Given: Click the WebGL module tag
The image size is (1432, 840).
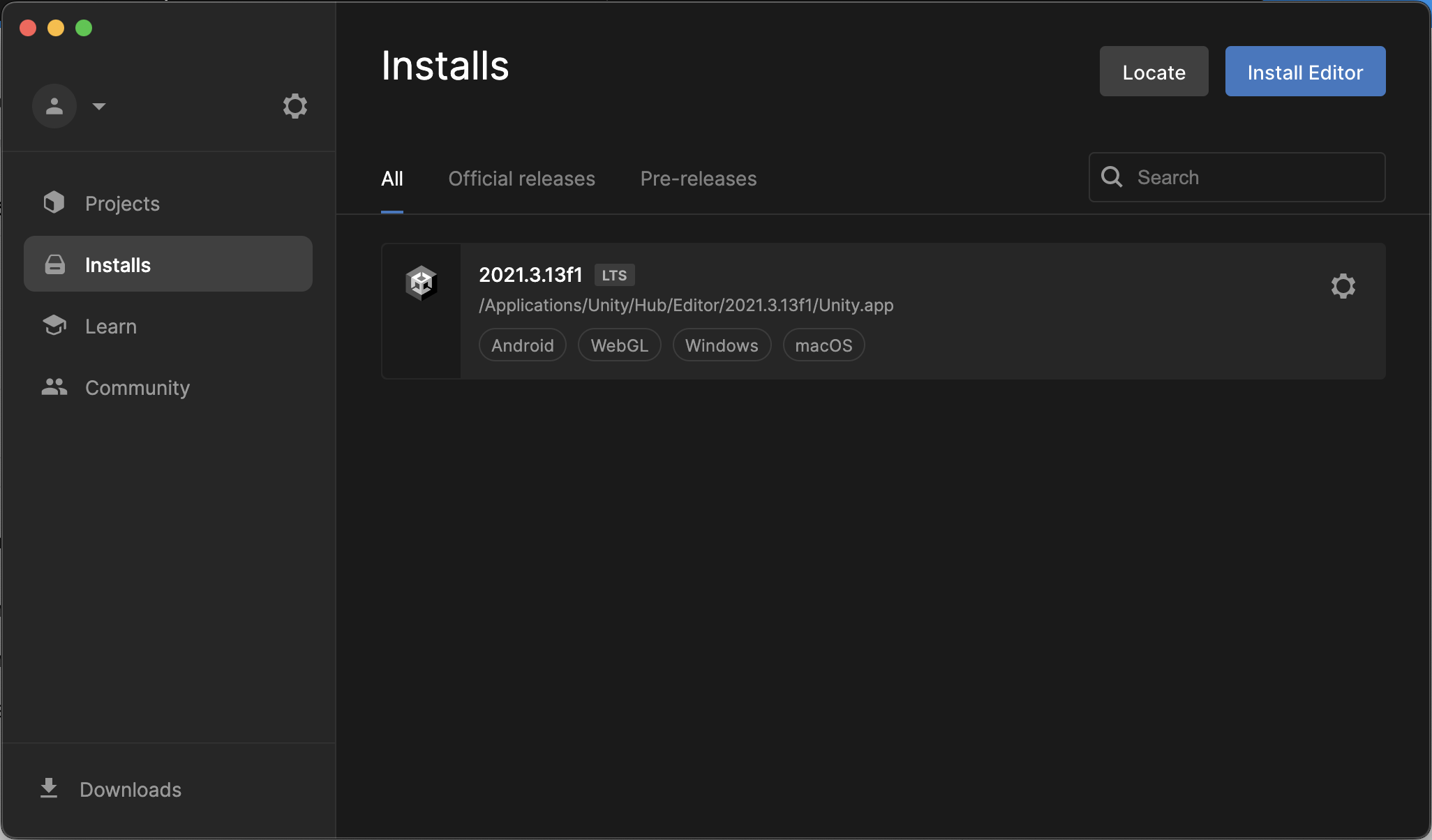Looking at the screenshot, I should (x=619, y=345).
